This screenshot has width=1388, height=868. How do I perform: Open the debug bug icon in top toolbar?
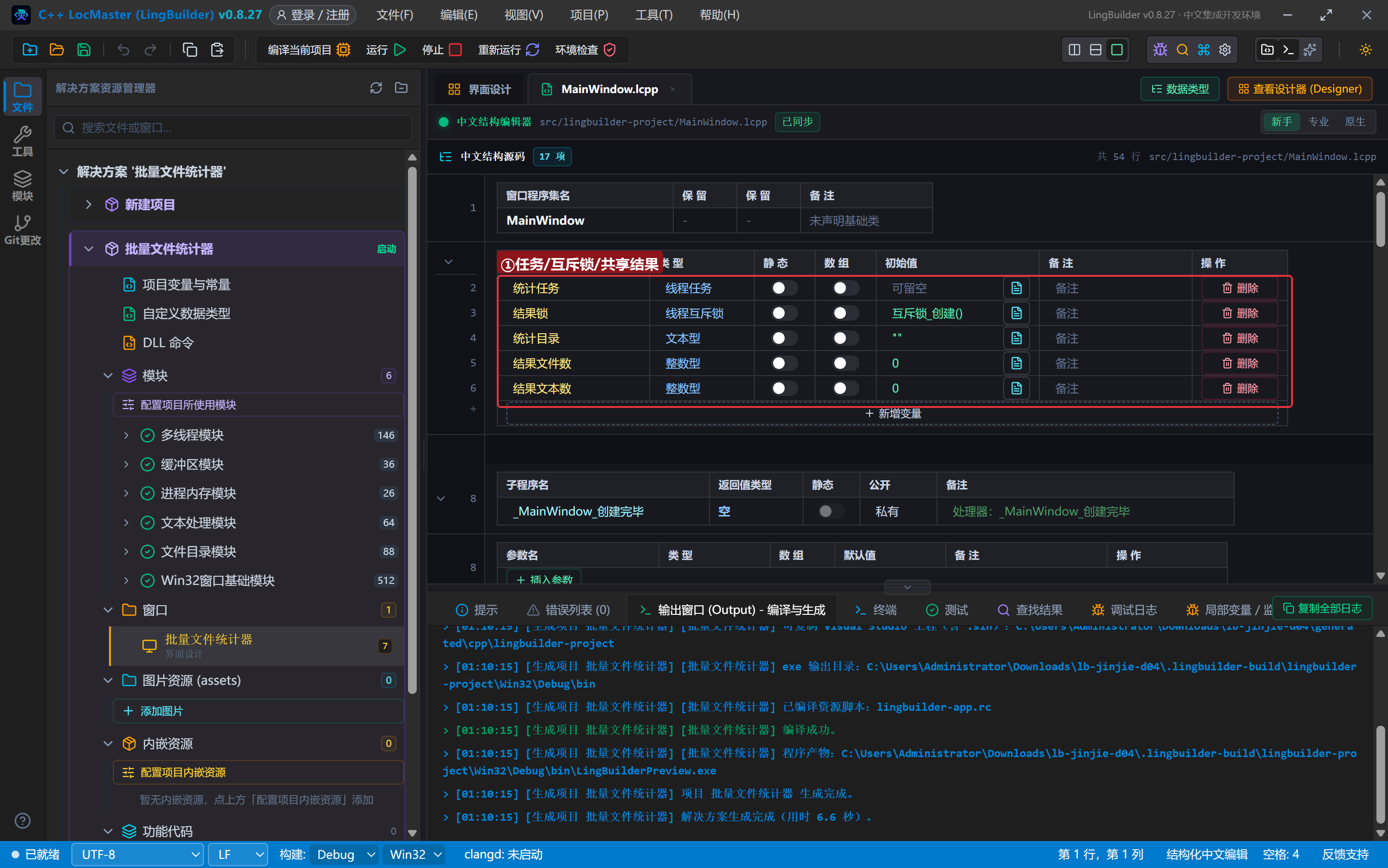[1160, 50]
